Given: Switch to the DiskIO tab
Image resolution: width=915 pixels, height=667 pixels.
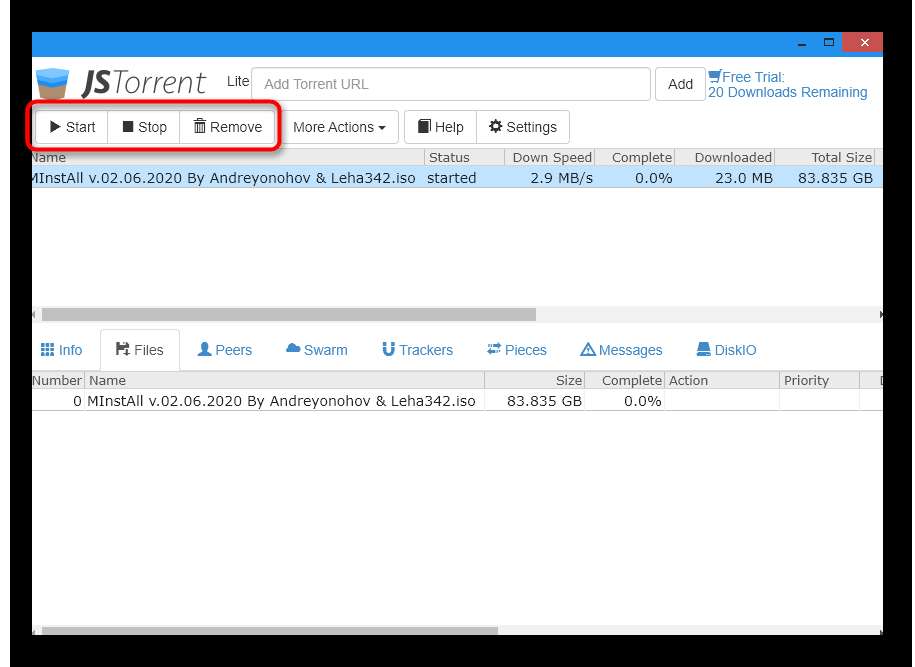Looking at the screenshot, I should point(727,350).
